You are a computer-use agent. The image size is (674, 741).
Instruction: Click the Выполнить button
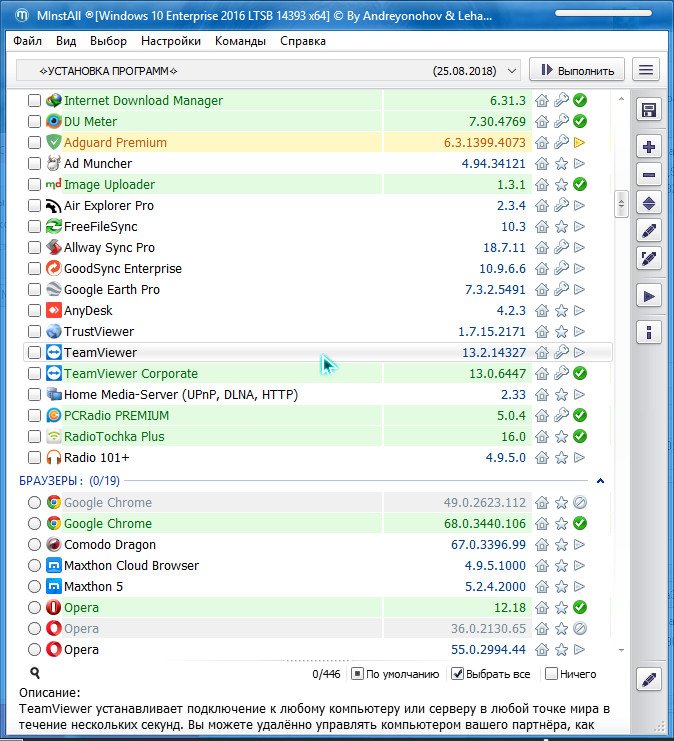click(x=577, y=70)
